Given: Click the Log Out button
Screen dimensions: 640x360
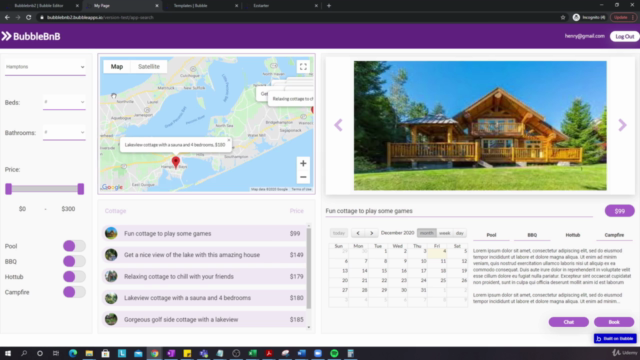Looking at the screenshot, I should (624, 36).
